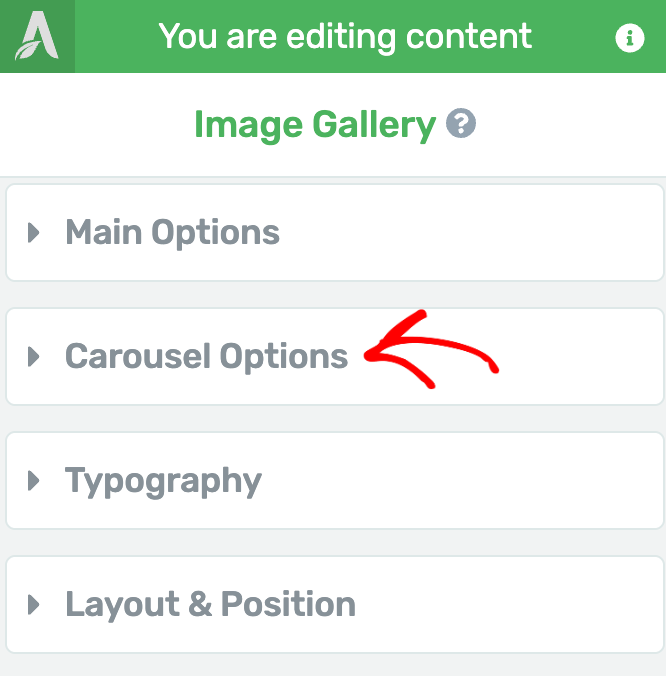Open the Main Options section label

172,233
